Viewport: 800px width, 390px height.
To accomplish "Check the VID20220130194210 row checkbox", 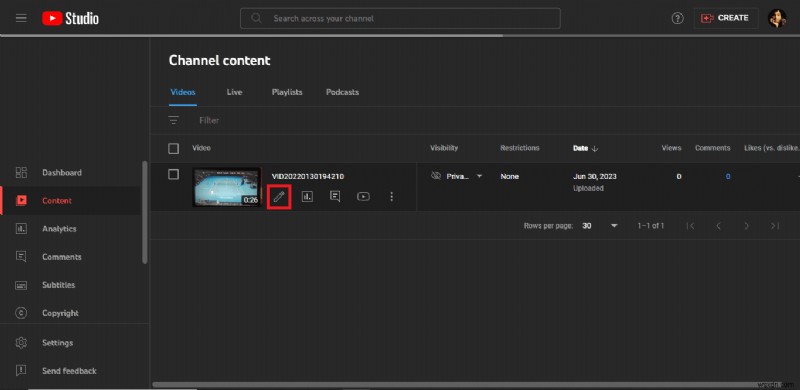I will (173, 175).
